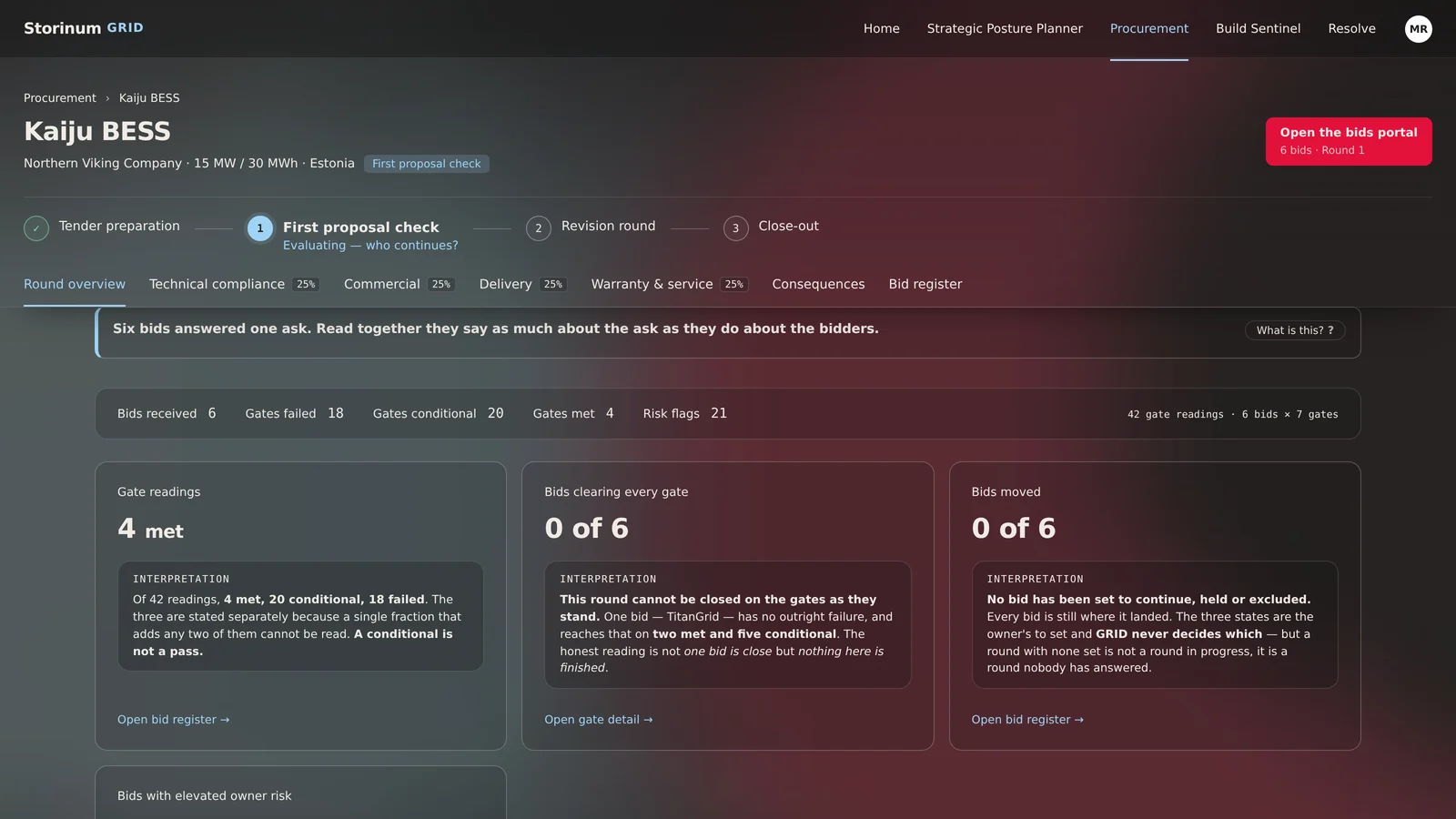
Task: Open the Bid register tab
Action: 925,284
